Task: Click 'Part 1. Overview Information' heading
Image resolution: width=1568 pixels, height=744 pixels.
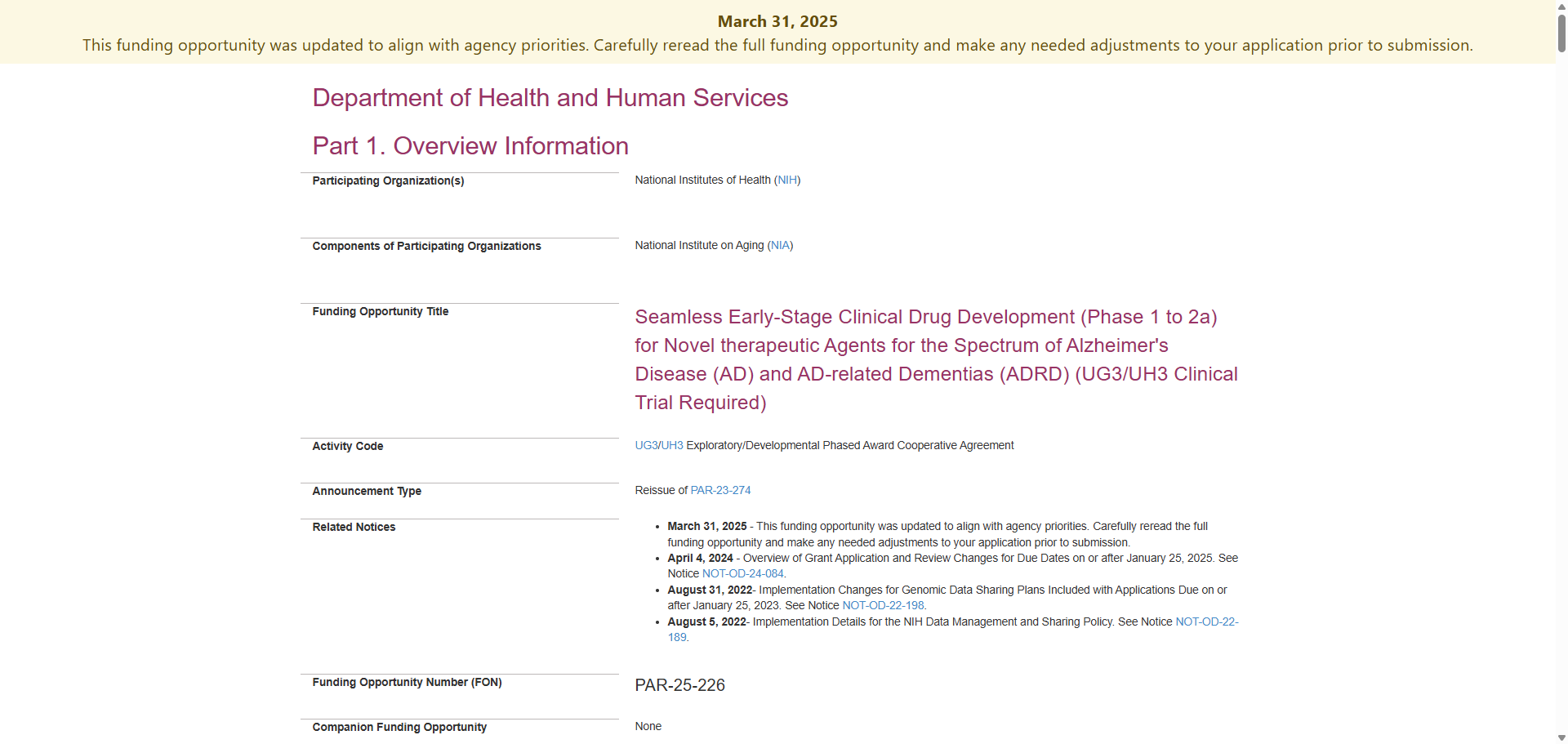Action: click(470, 146)
